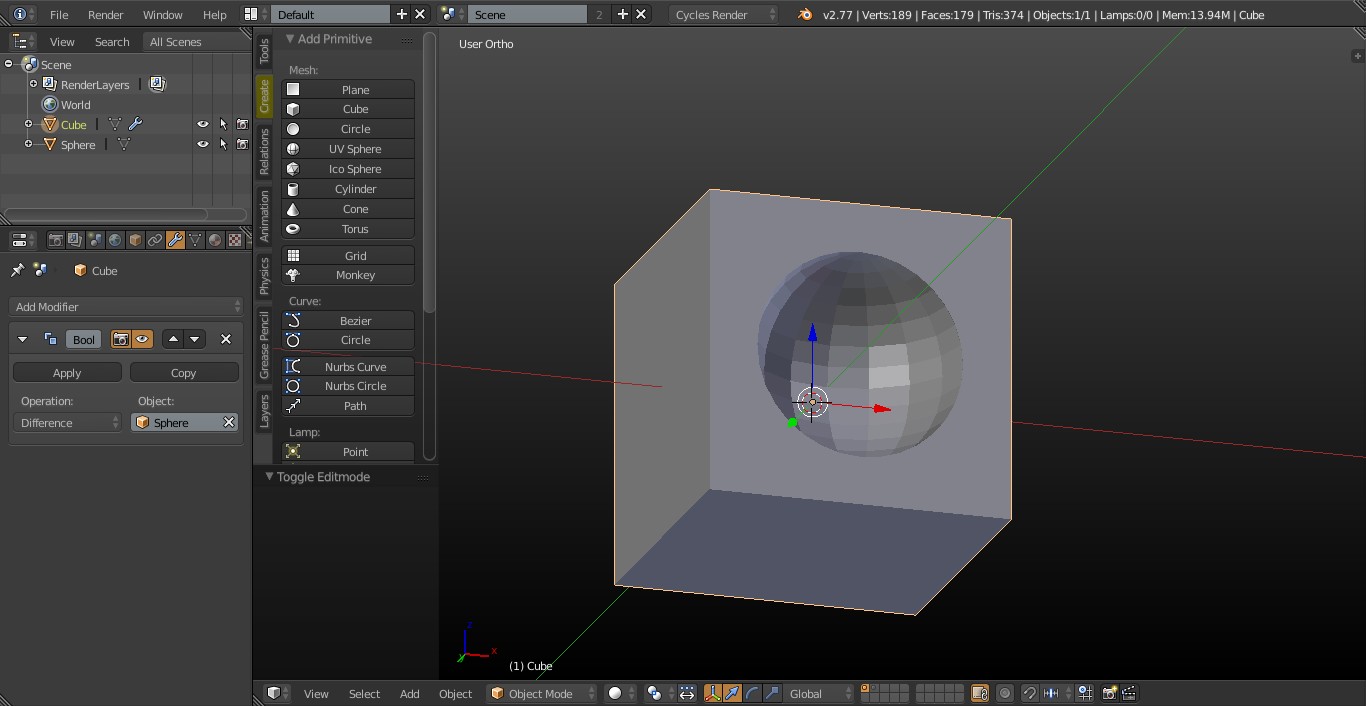Open the Operation Difference dropdown
The height and width of the screenshot is (706, 1366).
pyautogui.click(x=67, y=422)
